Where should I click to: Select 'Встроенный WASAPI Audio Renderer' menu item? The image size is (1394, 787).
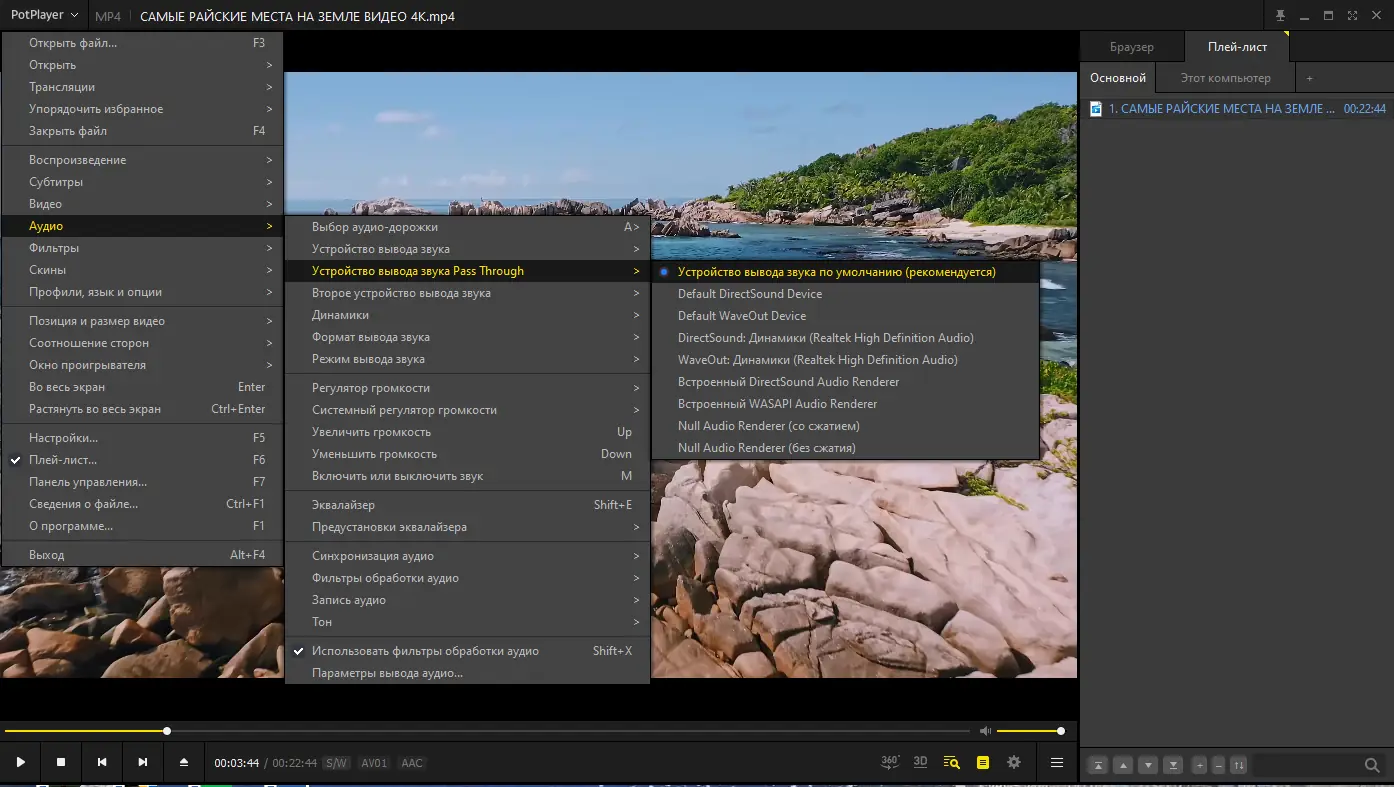pos(777,404)
